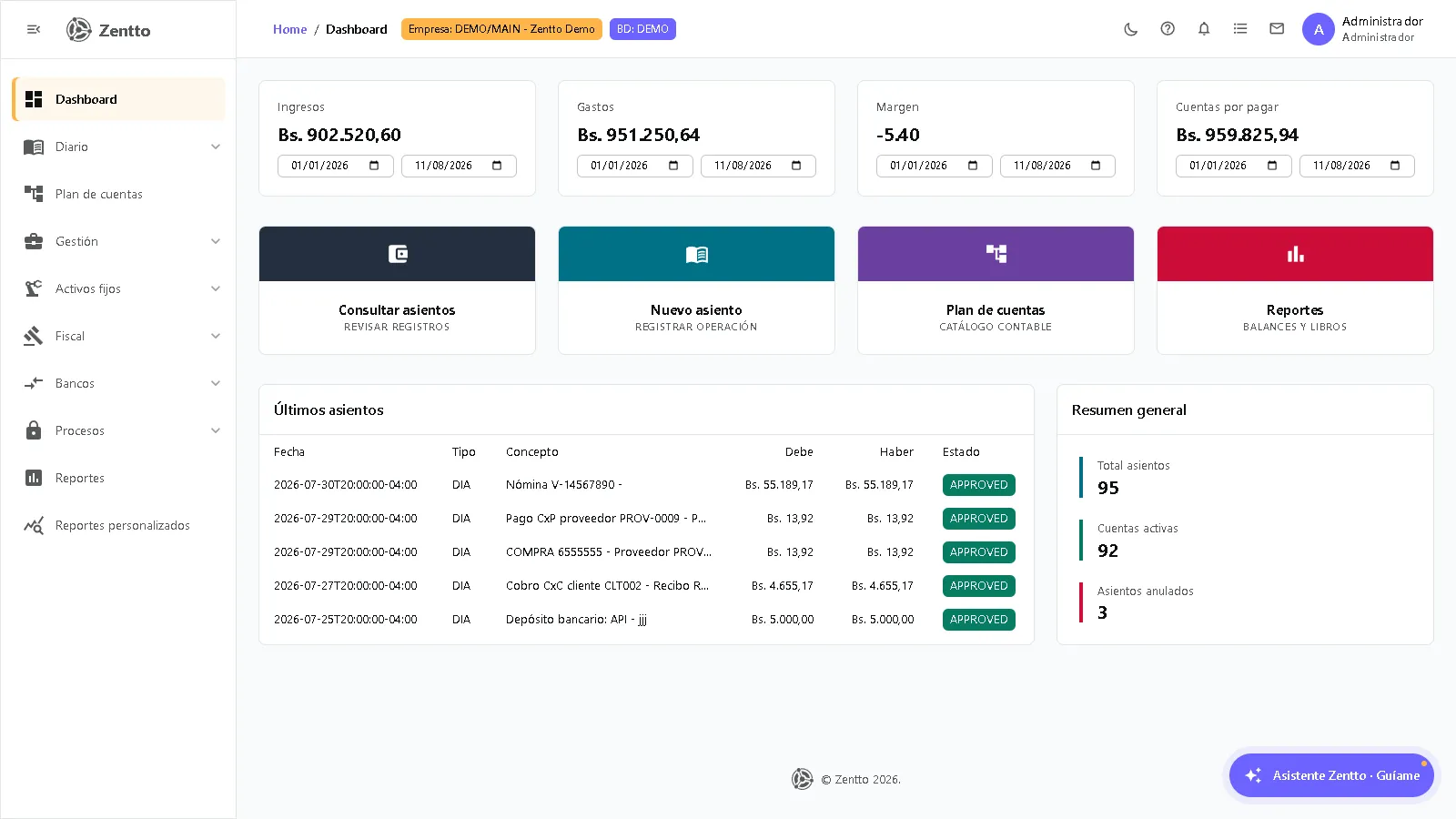Click the footer Zentto logo
The width and height of the screenshot is (1456, 819).
coord(802,779)
